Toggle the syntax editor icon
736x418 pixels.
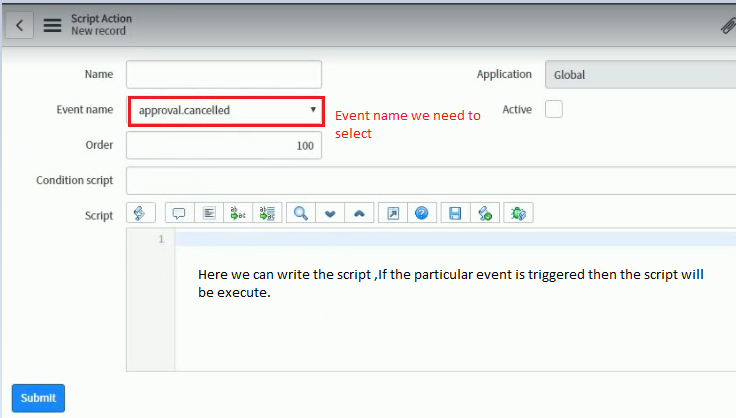(140, 213)
